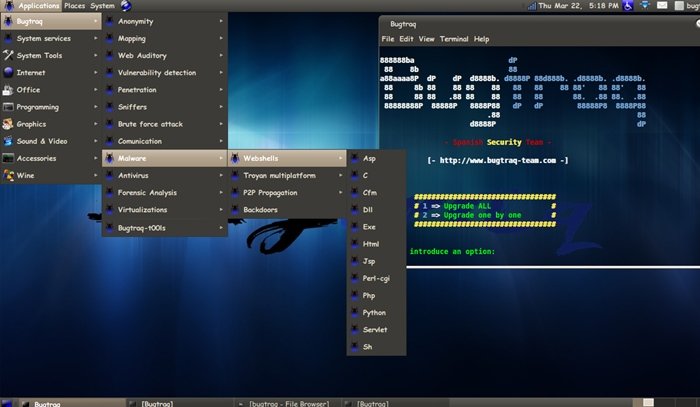This screenshot has height=407, width=700.
Task: Click the Graphics palette icon
Action: pos(8,124)
